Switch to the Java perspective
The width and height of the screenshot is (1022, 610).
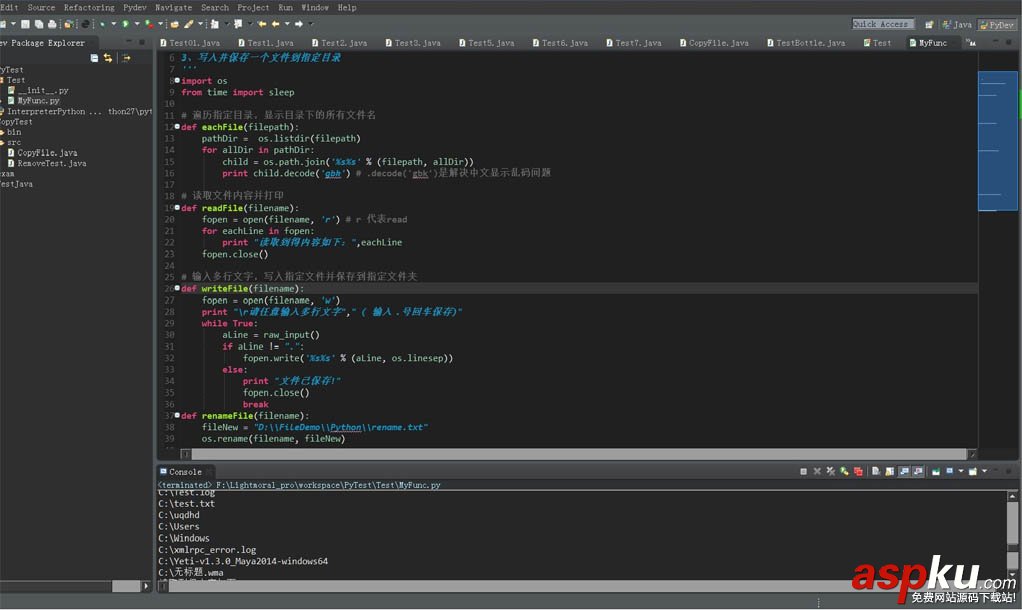pos(957,24)
